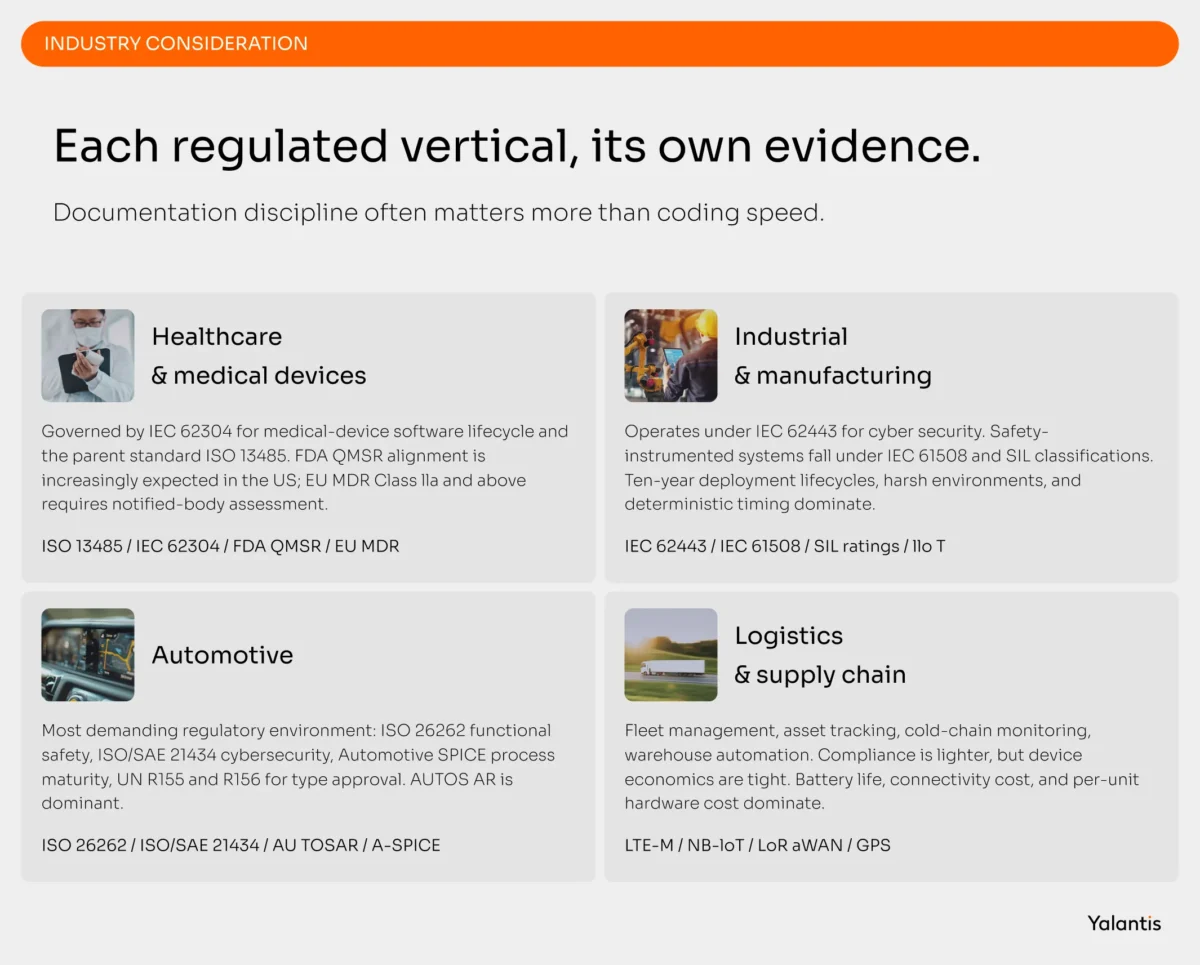Click the 'IEC 62443 / IEC 61508 / SIL ratings' line
1200x965 pixels.
point(785,546)
